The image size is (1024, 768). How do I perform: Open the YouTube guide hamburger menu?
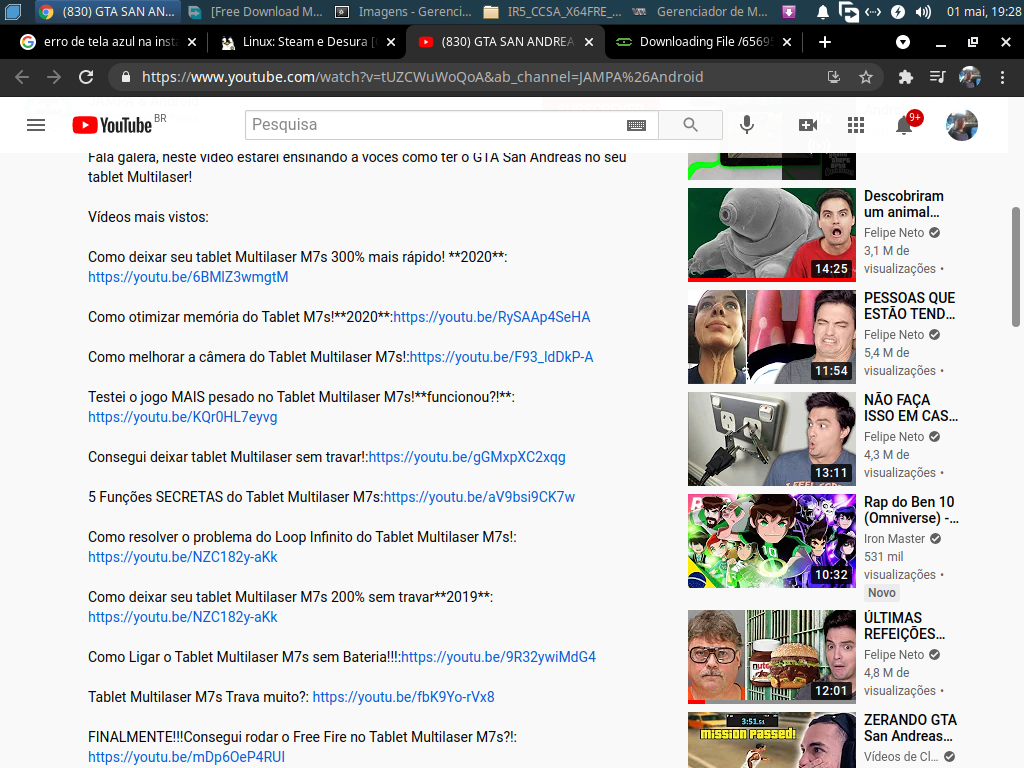pyautogui.click(x=36, y=125)
